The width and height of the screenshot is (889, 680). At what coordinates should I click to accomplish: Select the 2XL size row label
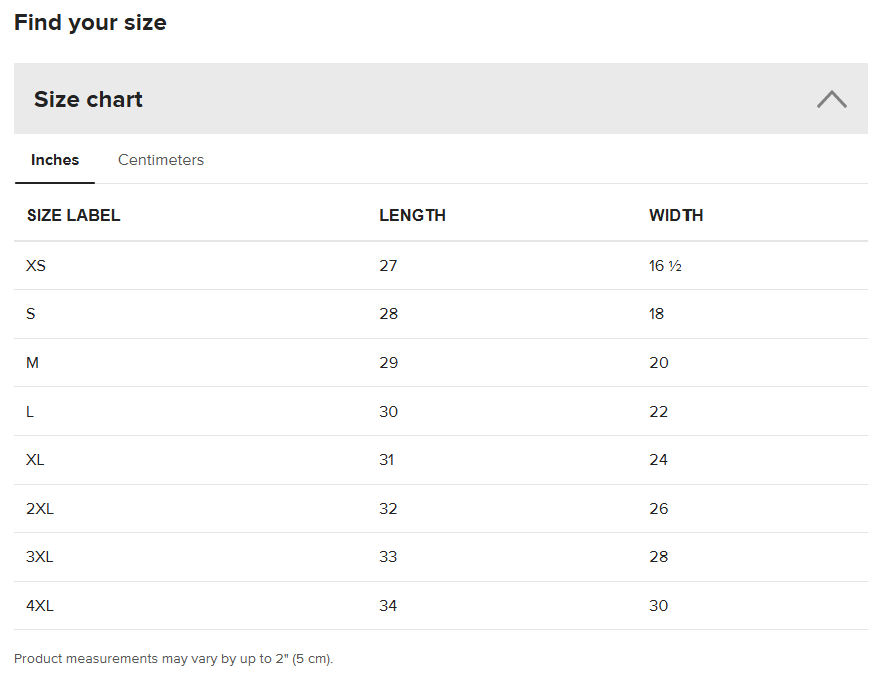click(x=40, y=508)
